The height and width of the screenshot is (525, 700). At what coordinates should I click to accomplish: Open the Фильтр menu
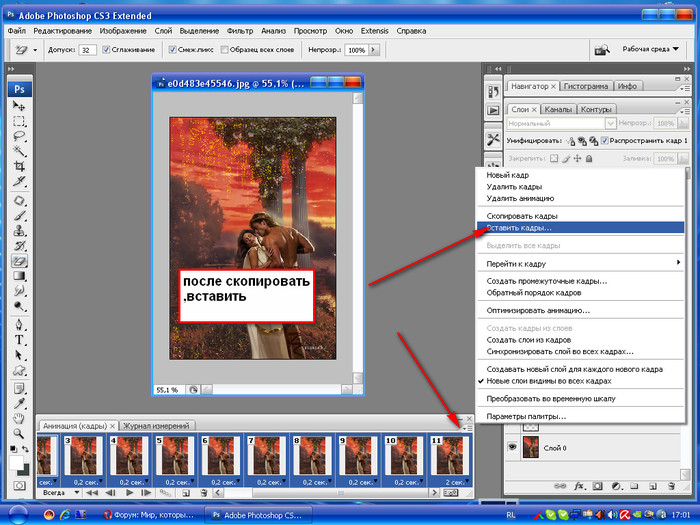tap(240, 31)
